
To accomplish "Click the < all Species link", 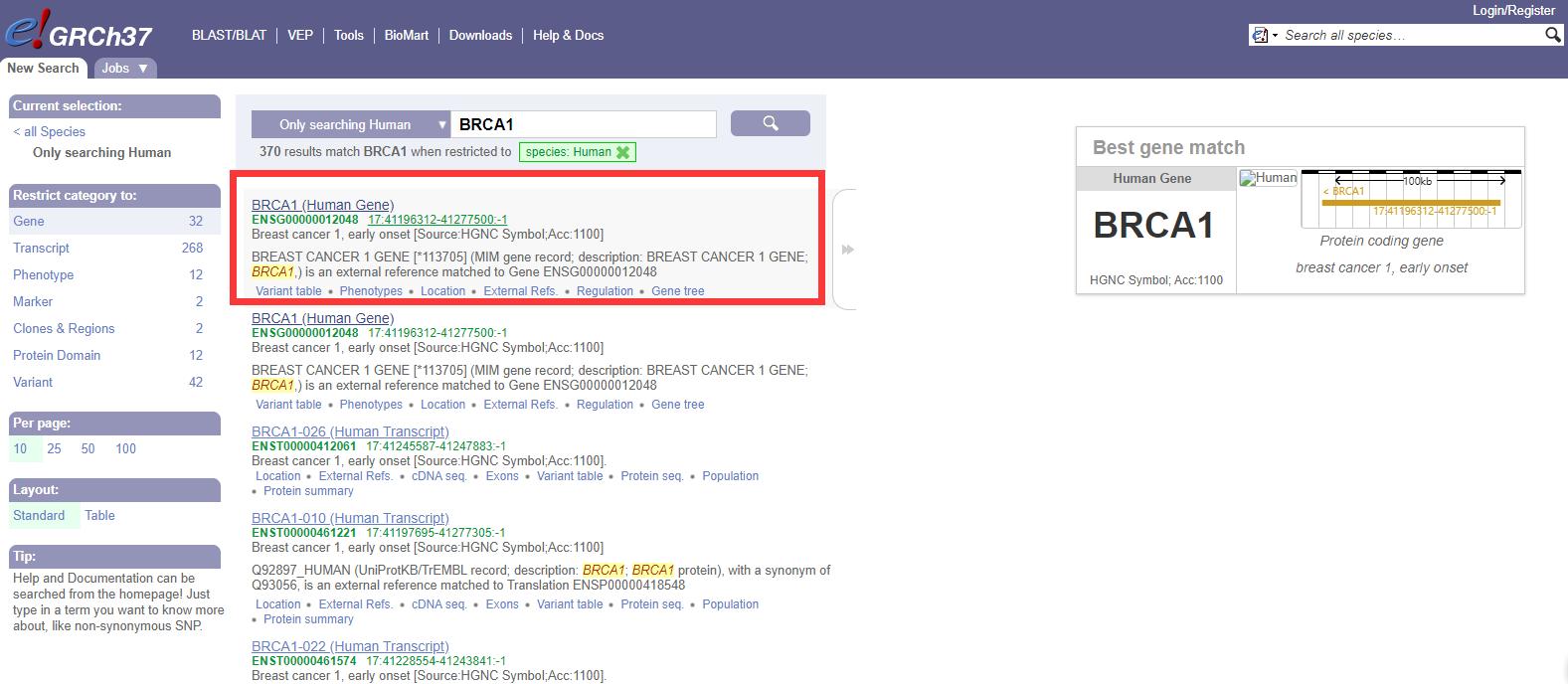I will 49,131.
